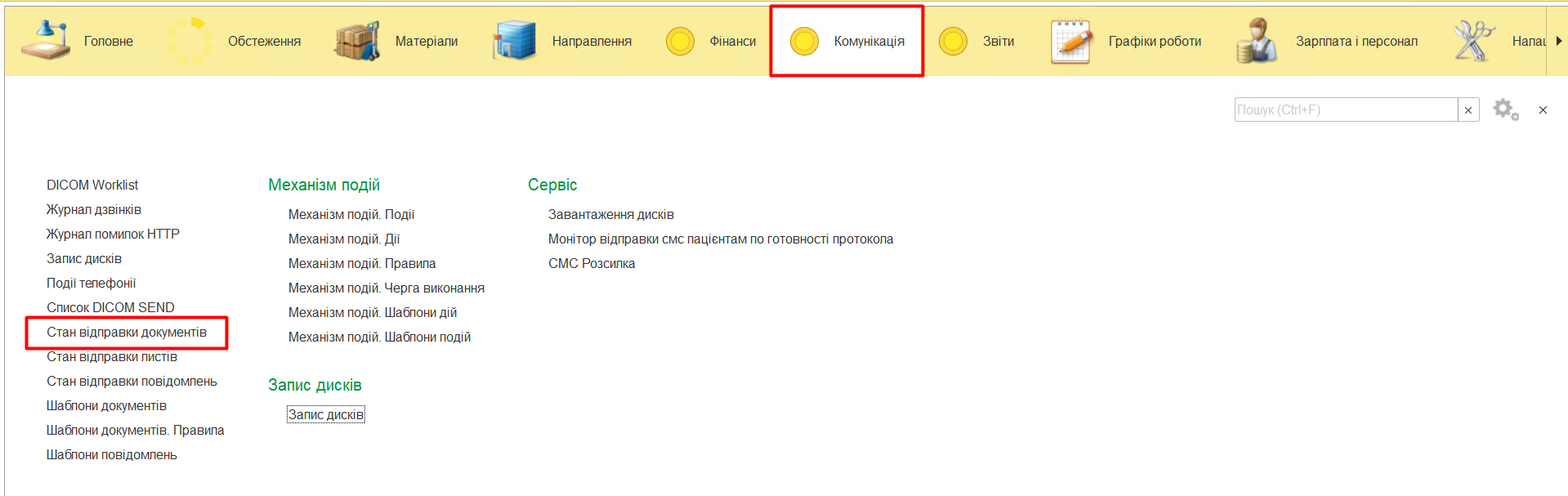Open Стан відправки документів
1568x496 pixels.
pos(127,333)
